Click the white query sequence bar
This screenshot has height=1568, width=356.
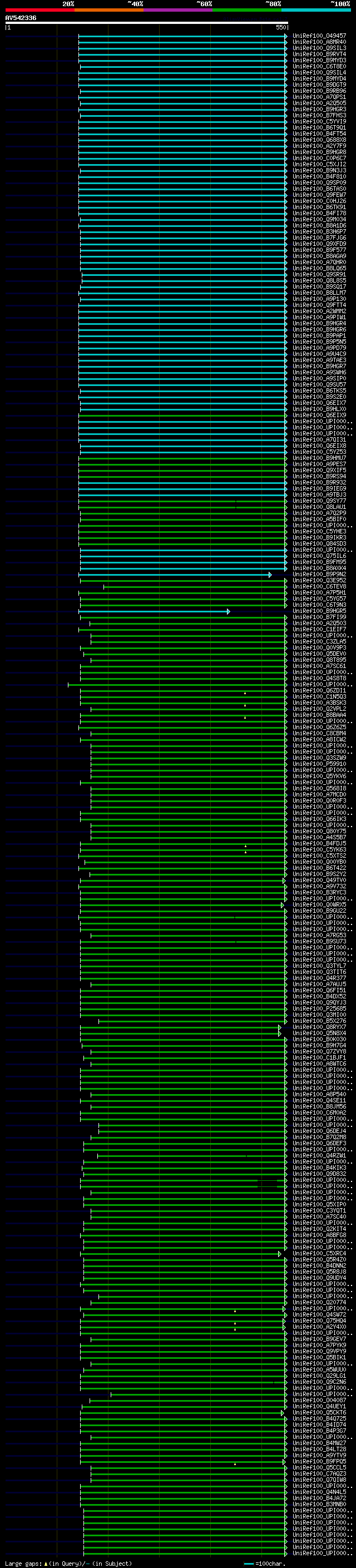(147, 23)
